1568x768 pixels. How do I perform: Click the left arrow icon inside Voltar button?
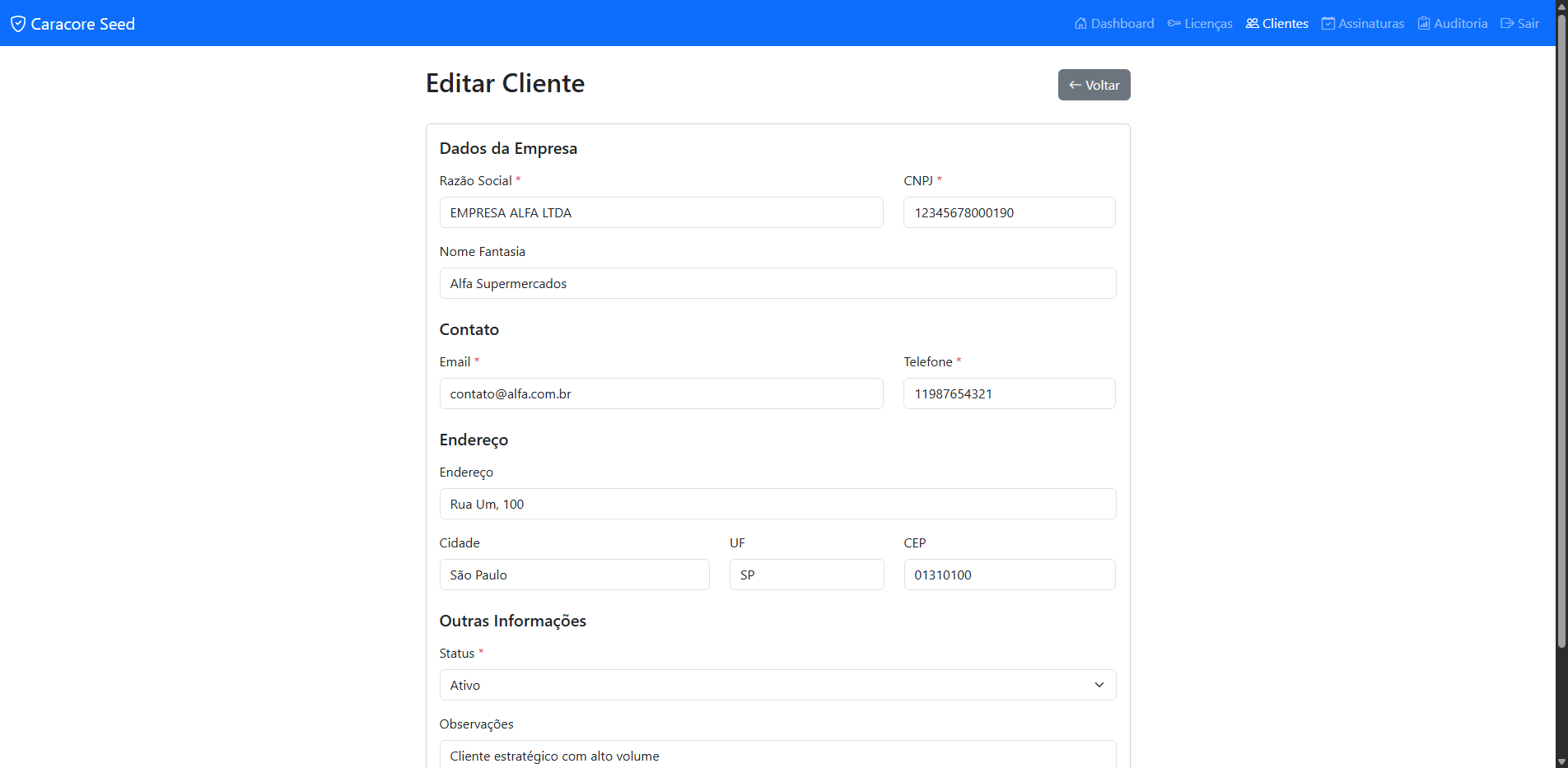1075,85
